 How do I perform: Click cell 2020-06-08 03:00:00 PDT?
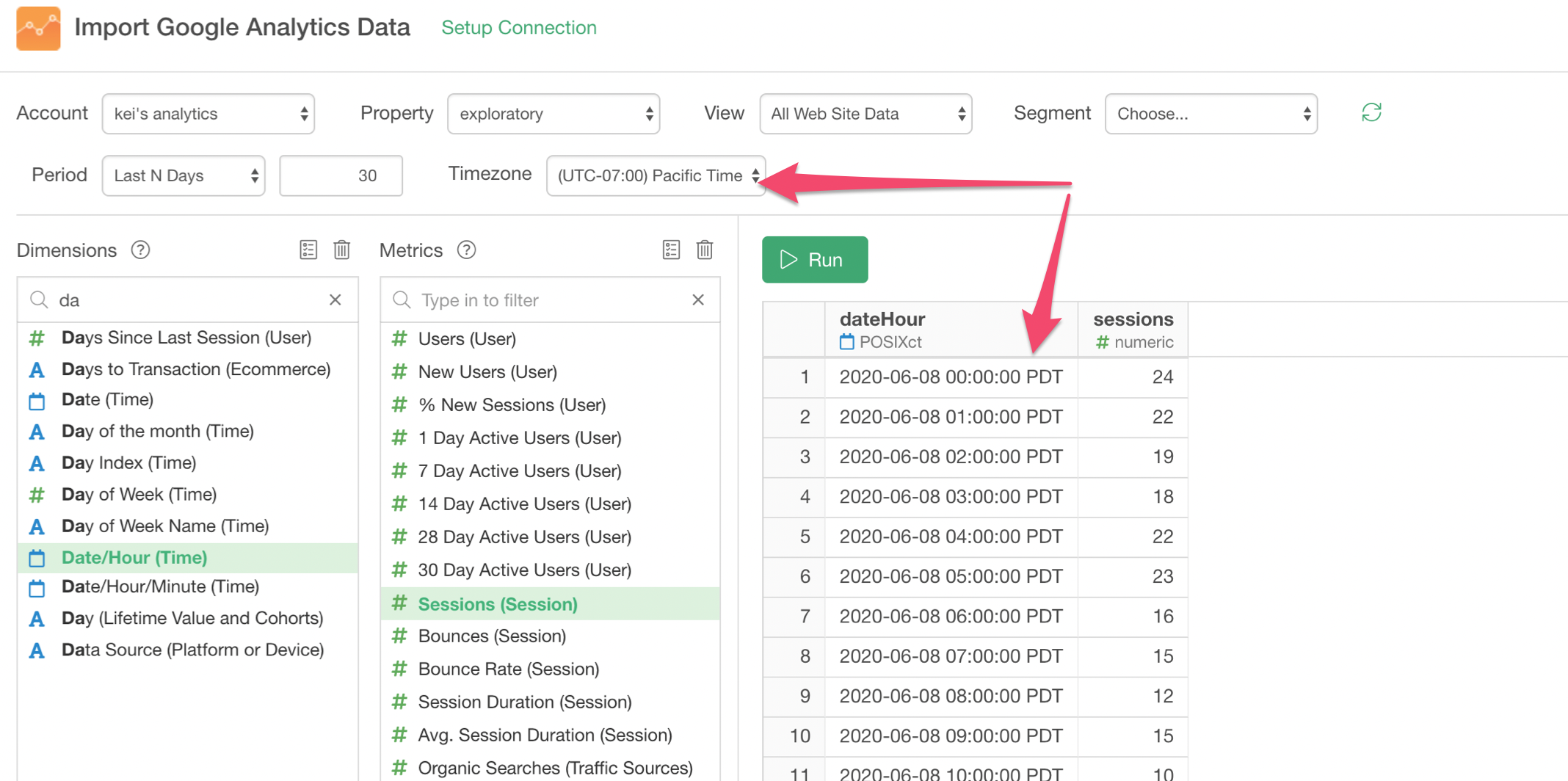951,497
